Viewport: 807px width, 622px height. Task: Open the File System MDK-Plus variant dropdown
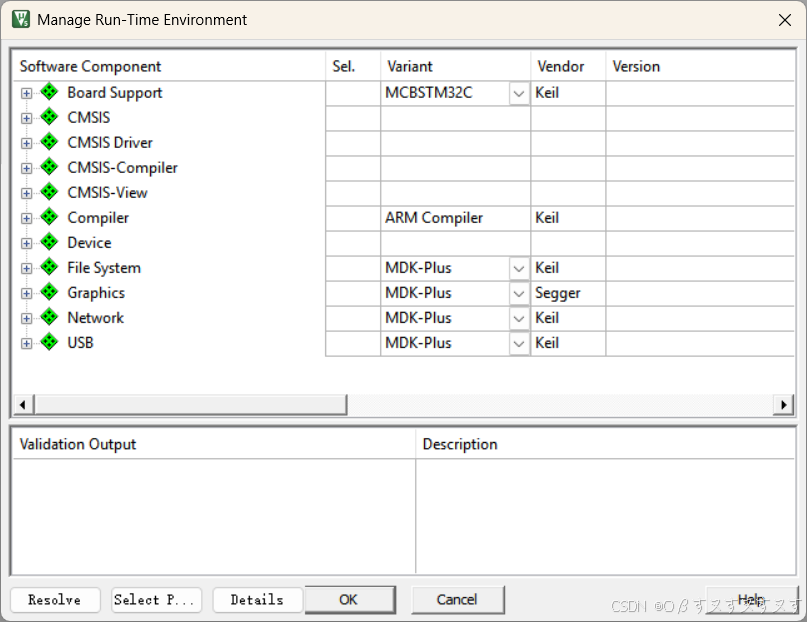[x=519, y=267]
